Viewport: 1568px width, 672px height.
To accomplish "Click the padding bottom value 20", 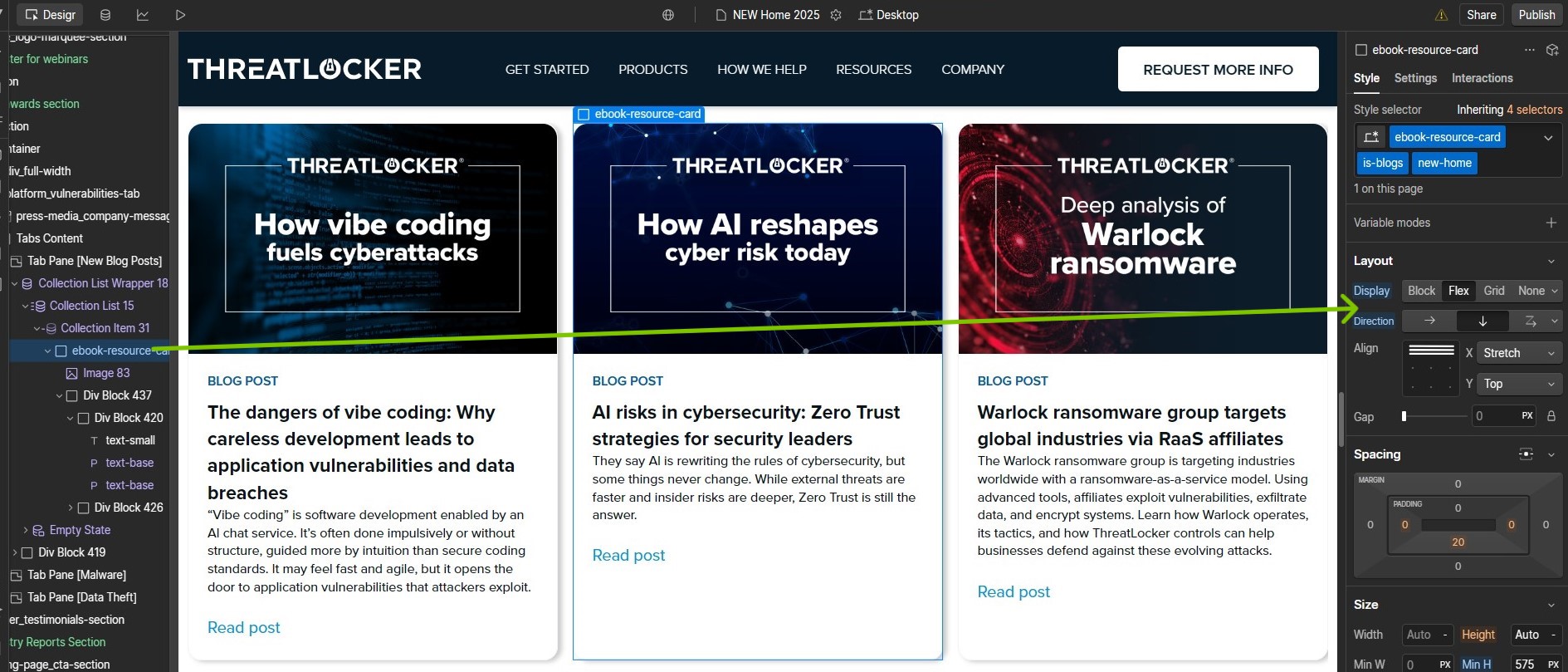I will (x=1458, y=542).
